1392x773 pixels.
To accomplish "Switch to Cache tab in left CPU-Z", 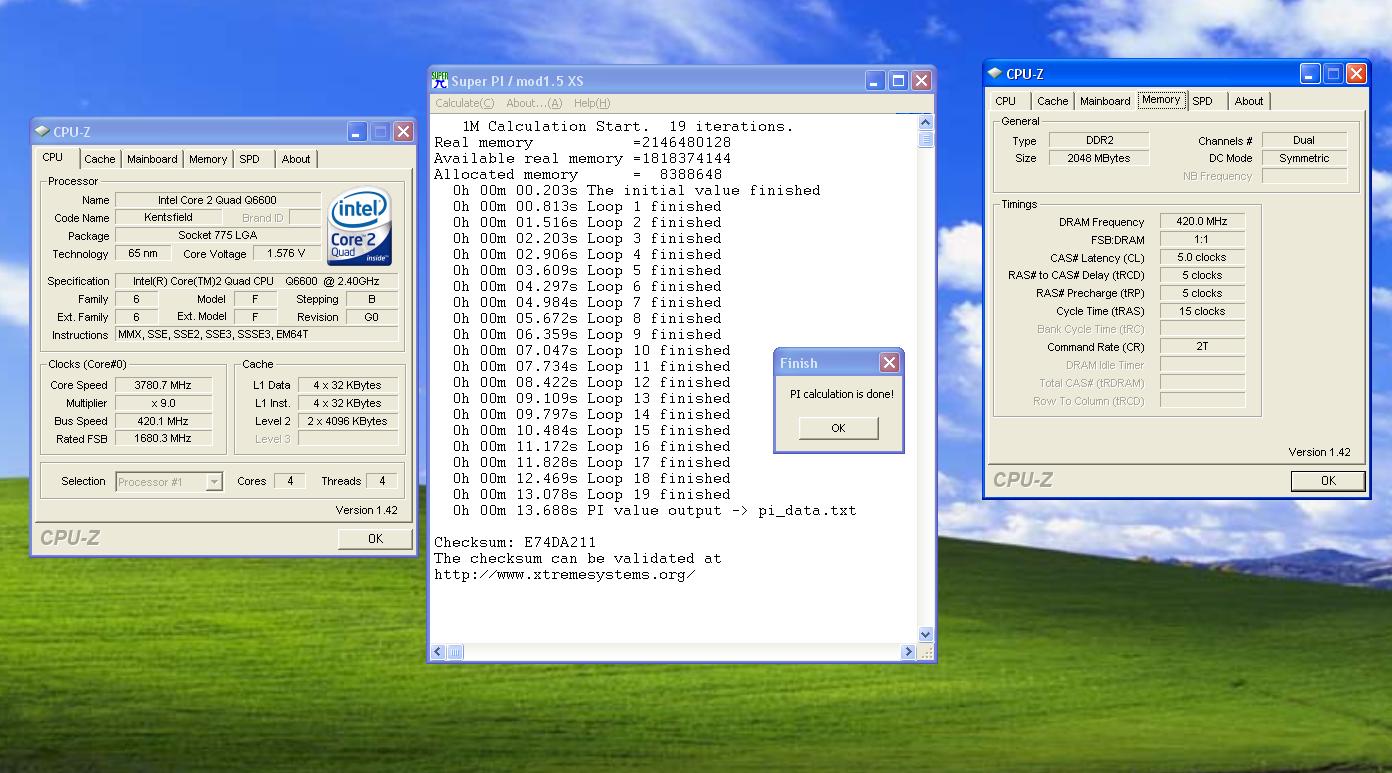I will [x=99, y=159].
